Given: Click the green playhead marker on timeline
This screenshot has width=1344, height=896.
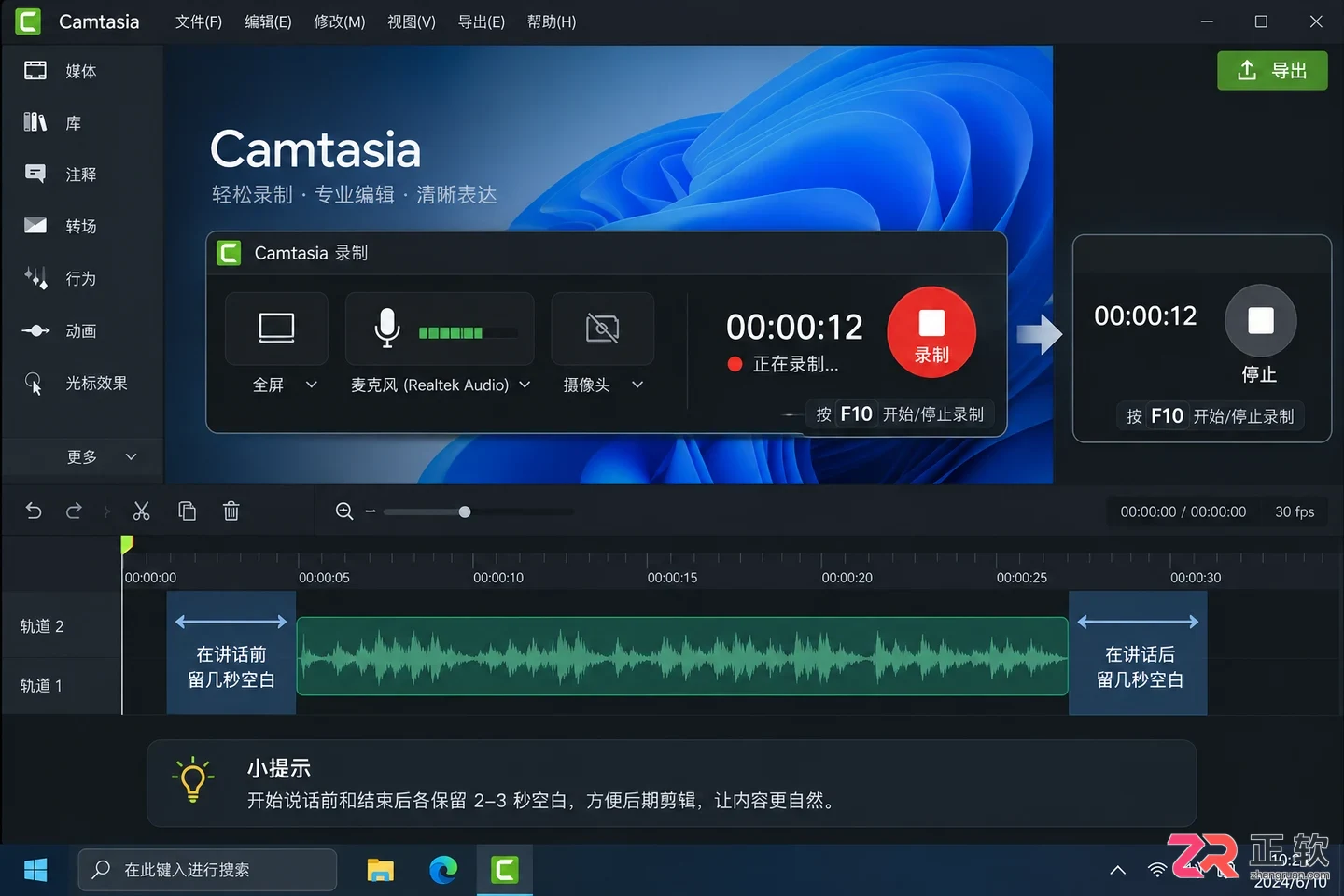Looking at the screenshot, I should click(127, 544).
